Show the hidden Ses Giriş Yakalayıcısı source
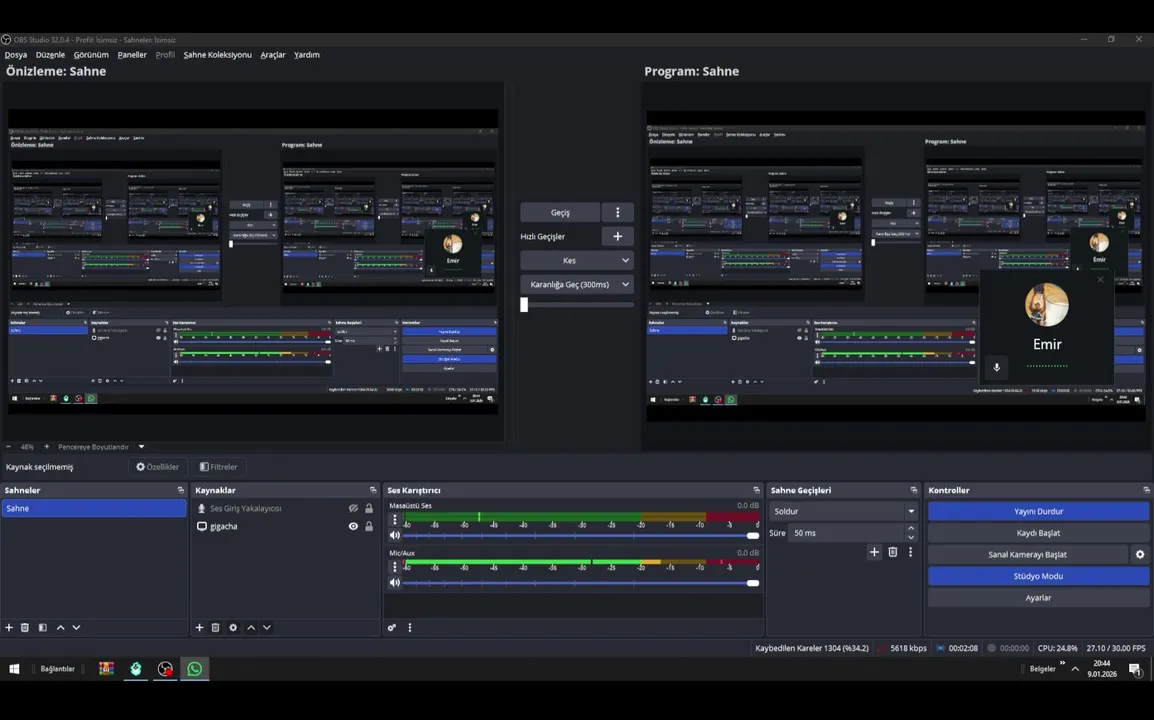The height and width of the screenshot is (720, 1154). point(353,508)
